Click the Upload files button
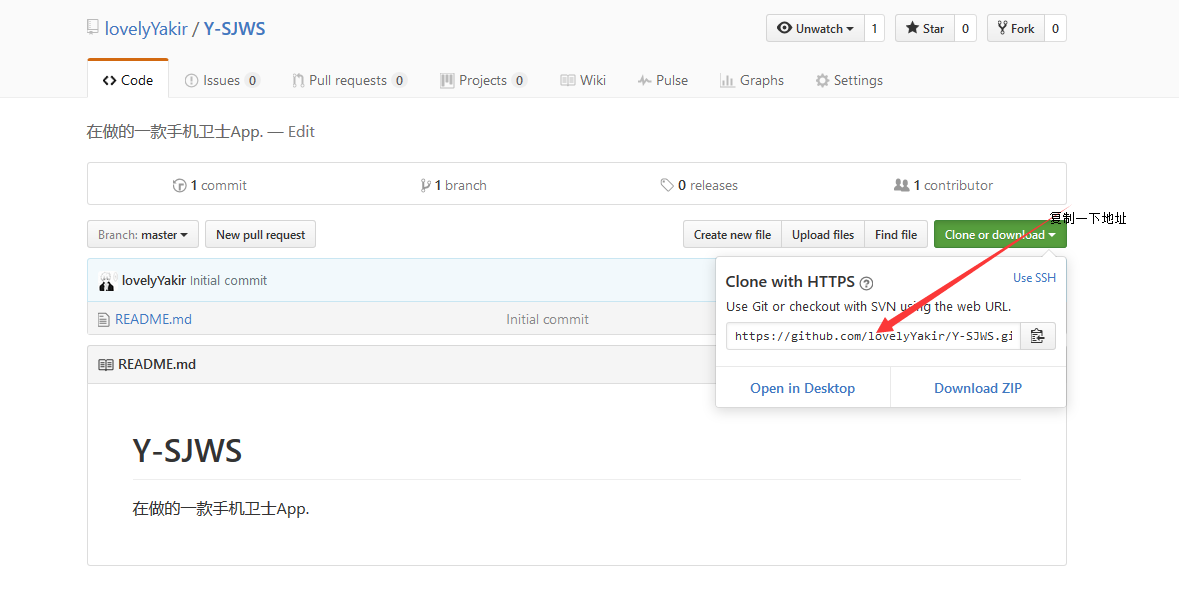Screen dimensions: 1179x604 tap(823, 235)
